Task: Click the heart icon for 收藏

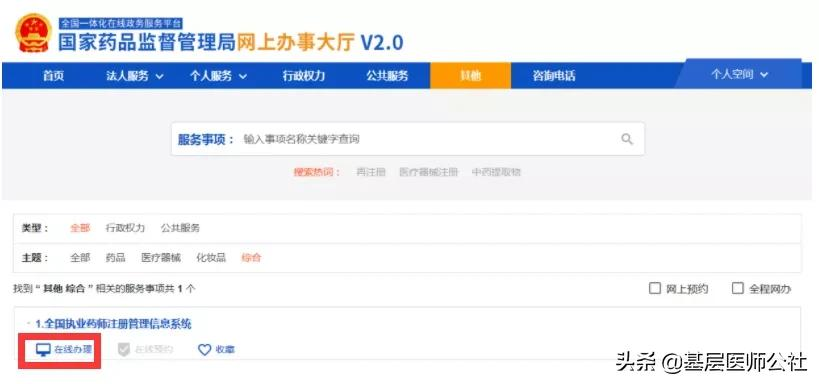Action: coord(205,350)
